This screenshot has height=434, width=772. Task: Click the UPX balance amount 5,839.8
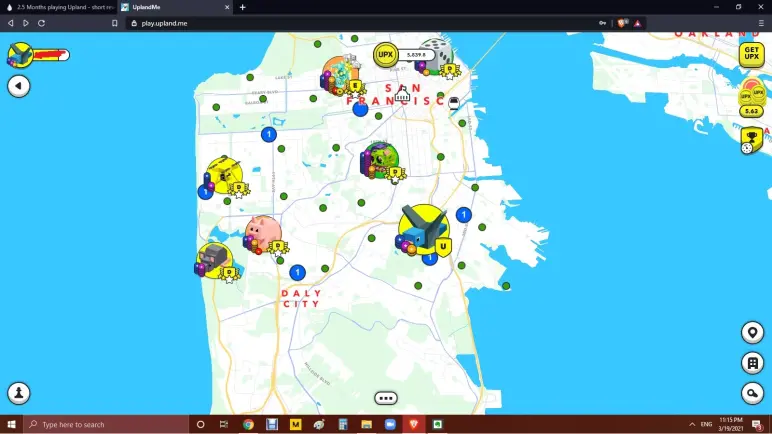(417, 55)
